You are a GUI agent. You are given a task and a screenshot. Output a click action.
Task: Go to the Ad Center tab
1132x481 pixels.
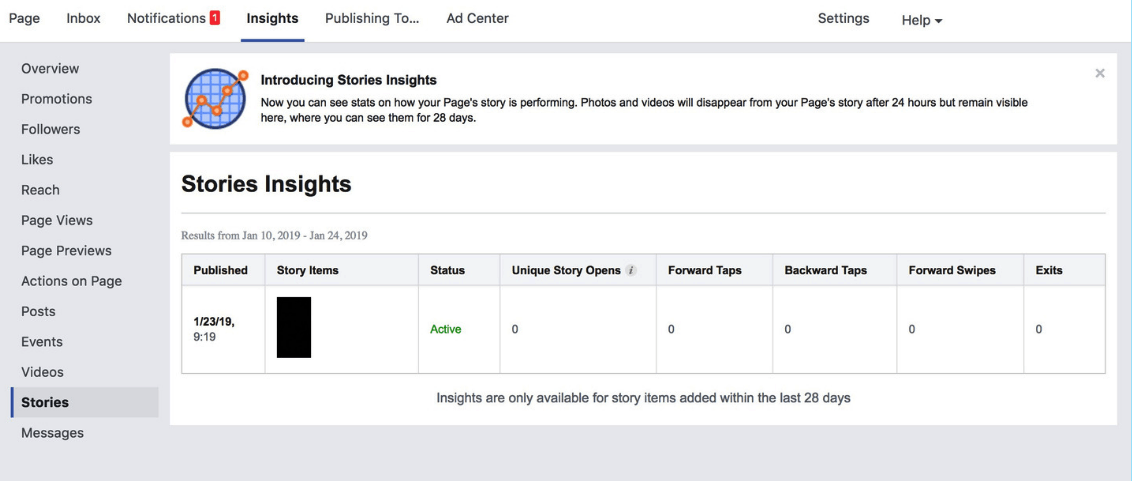pos(477,19)
